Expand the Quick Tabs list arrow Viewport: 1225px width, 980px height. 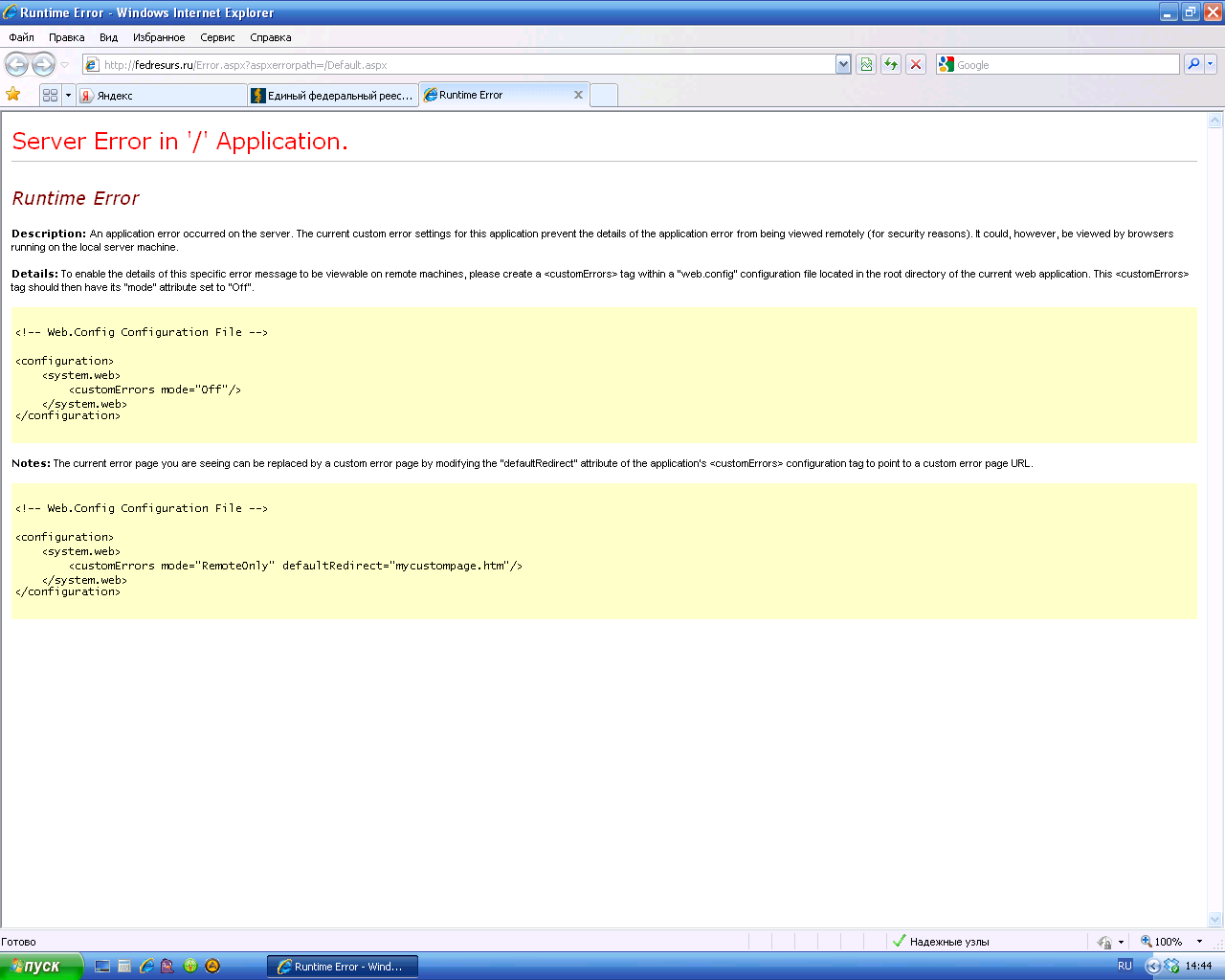[x=68, y=95]
